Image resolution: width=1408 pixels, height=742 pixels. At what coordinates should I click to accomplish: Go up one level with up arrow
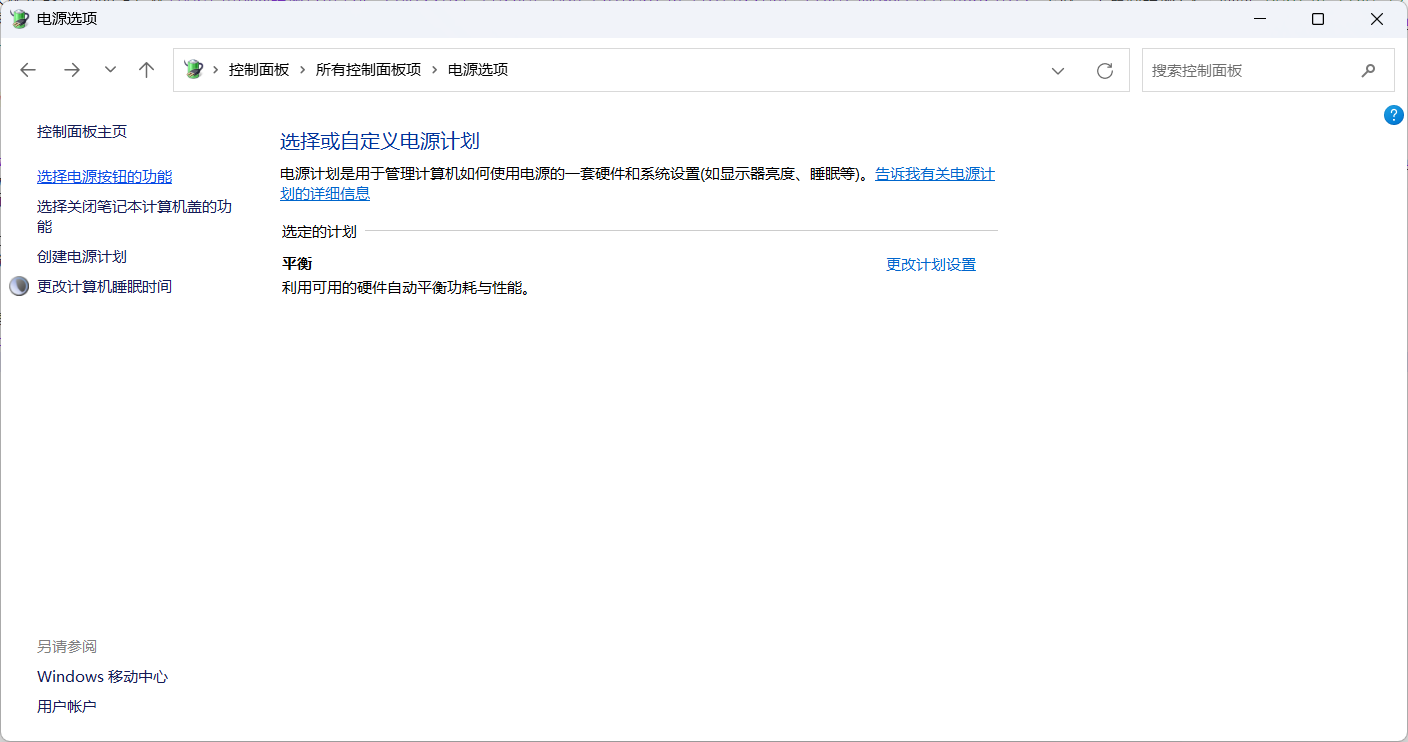tap(147, 70)
